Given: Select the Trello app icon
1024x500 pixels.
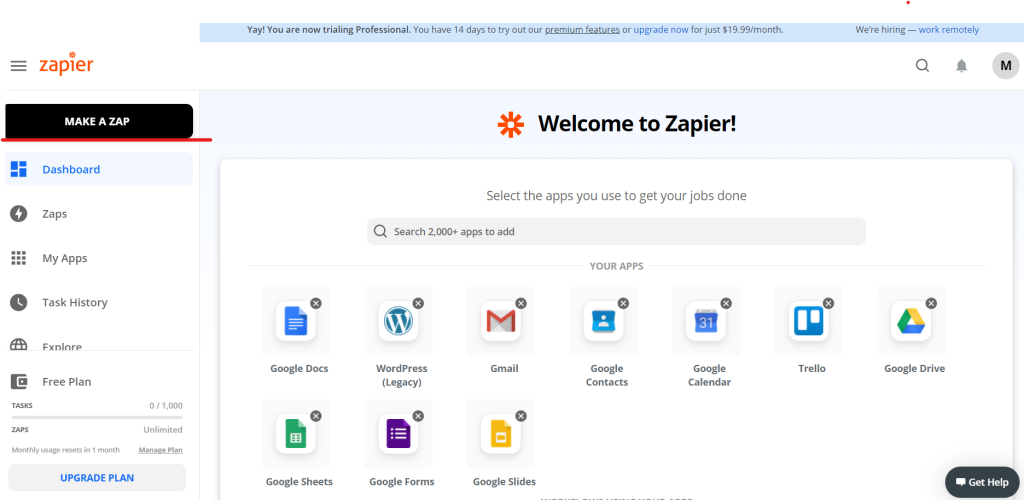Looking at the screenshot, I should click(x=808, y=321).
